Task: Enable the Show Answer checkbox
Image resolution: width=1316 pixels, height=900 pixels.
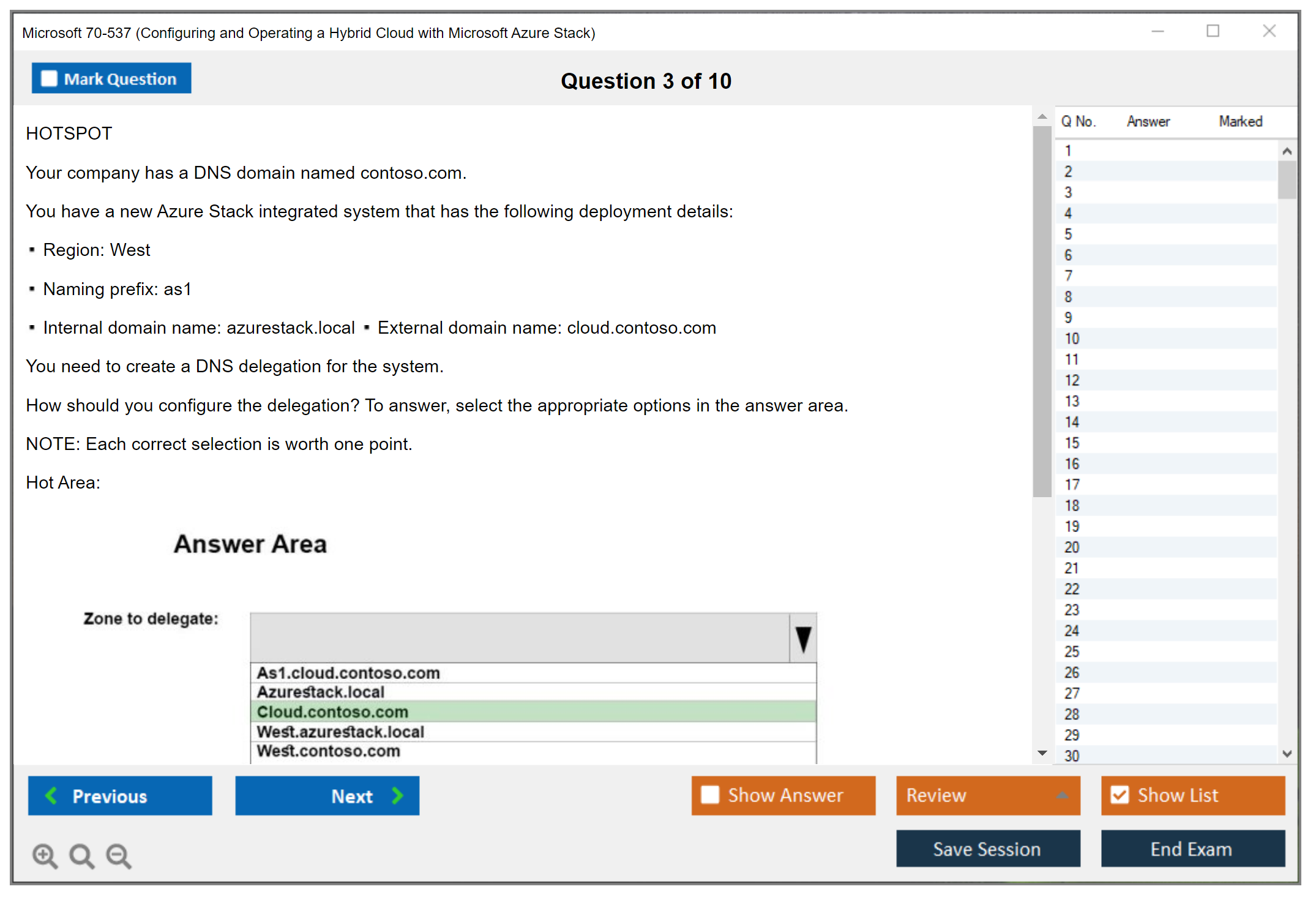Action: click(710, 795)
